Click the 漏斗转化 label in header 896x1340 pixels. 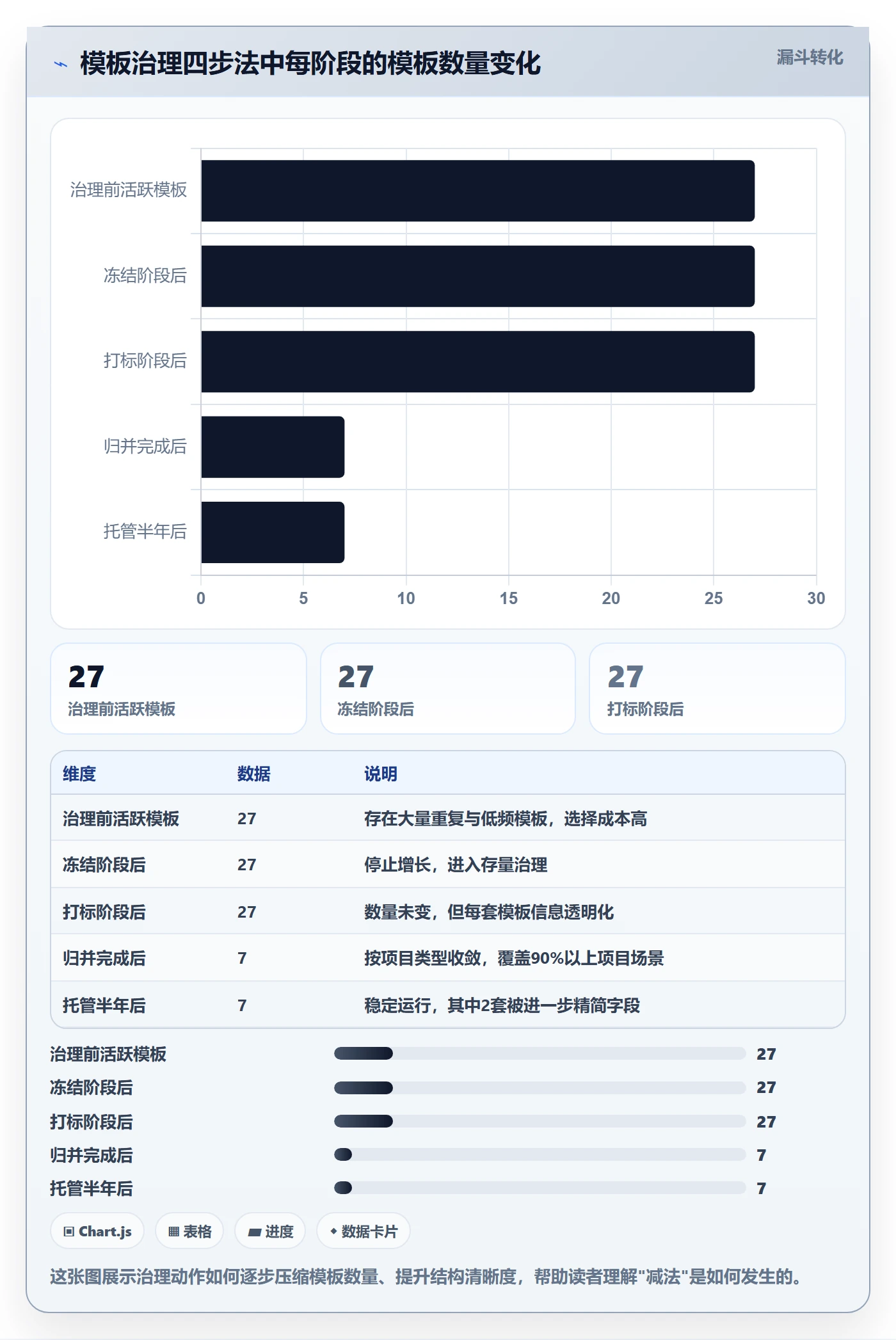[810, 58]
